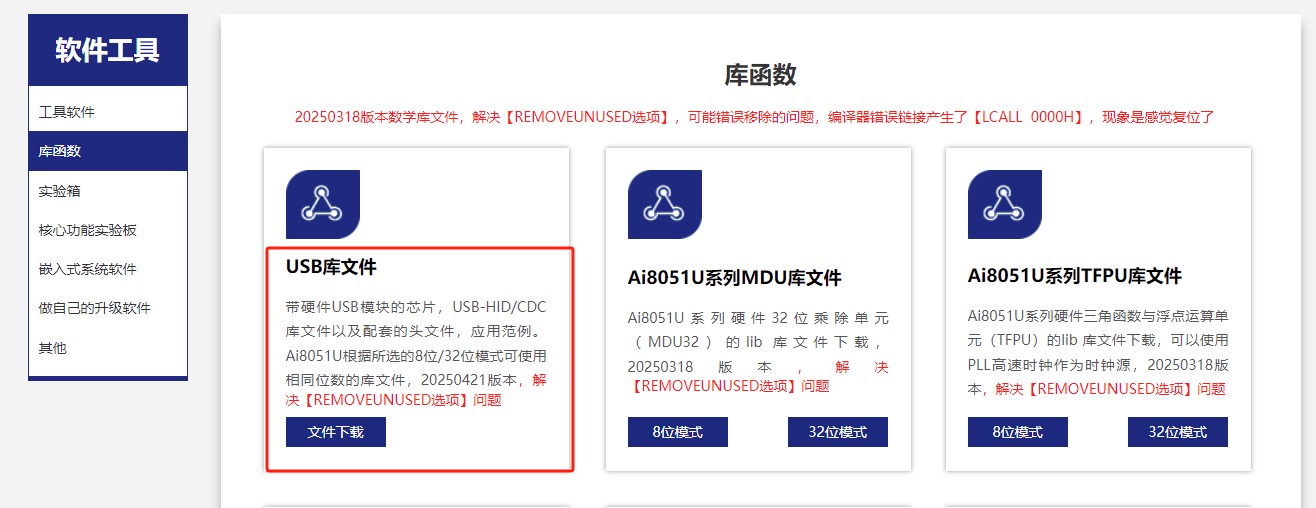Click the Ai8051U系列TFPU库文件 card icon
This screenshot has height=508, width=1316.
click(x=1005, y=204)
